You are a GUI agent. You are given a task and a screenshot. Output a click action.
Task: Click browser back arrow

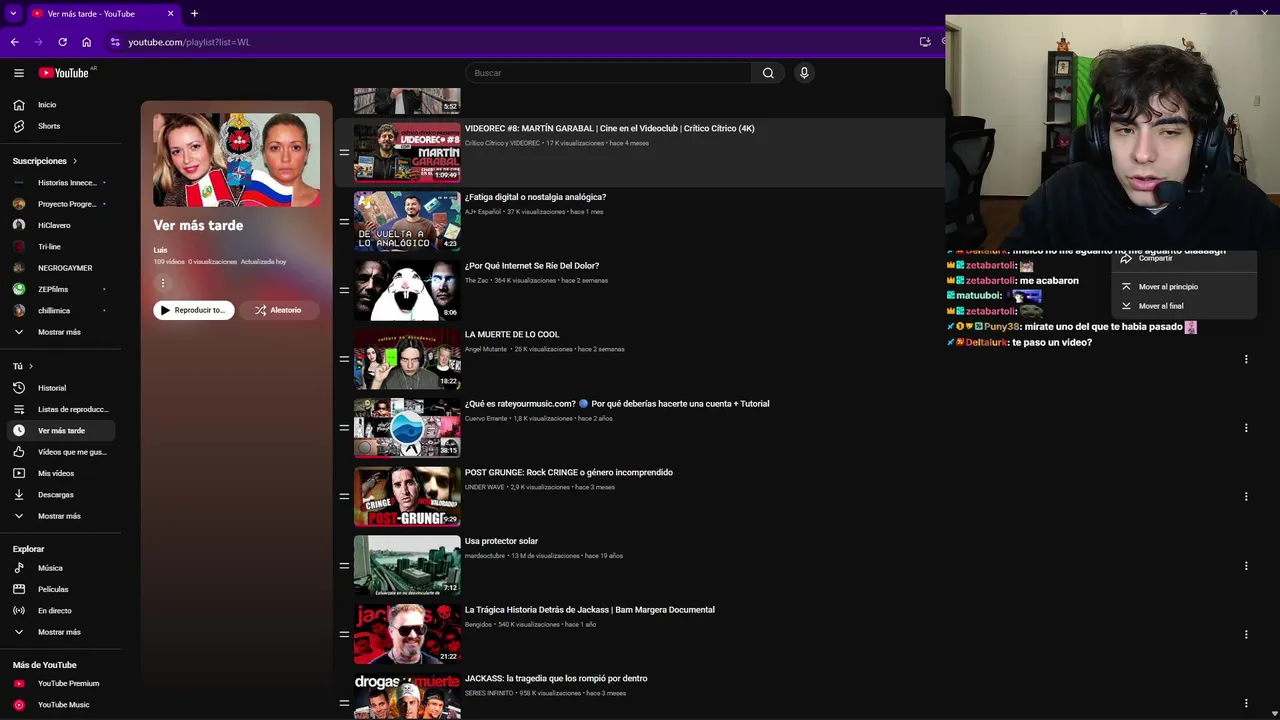tap(14, 42)
